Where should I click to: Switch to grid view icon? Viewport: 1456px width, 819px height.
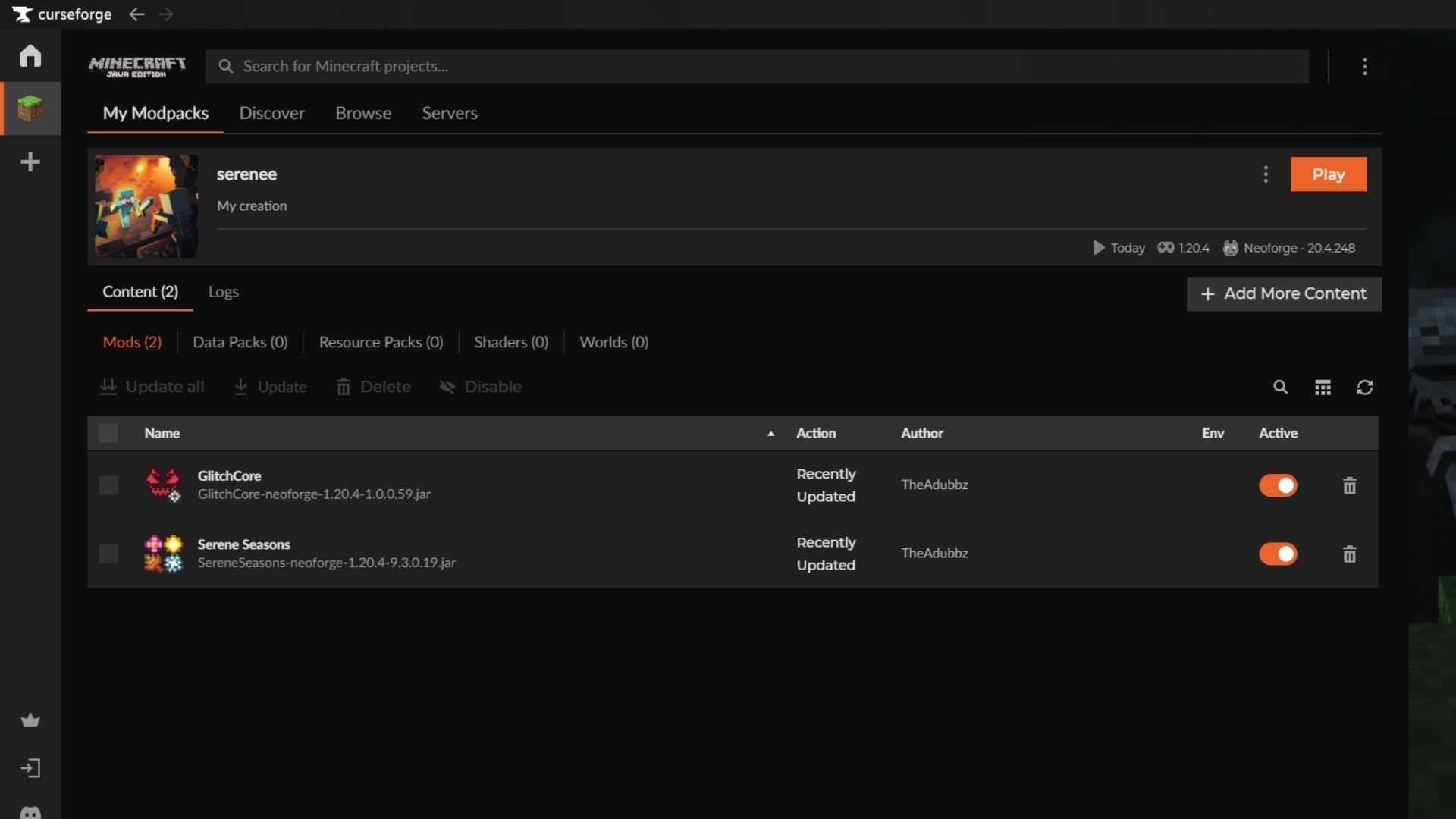click(x=1323, y=388)
